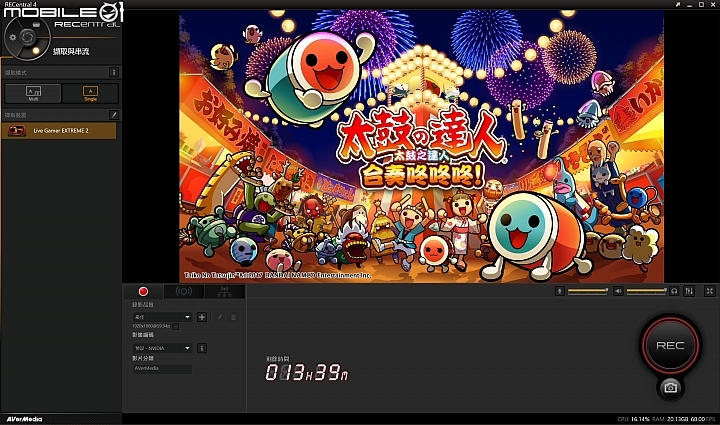Open the audio mixer settings icon

coord(689,291)
